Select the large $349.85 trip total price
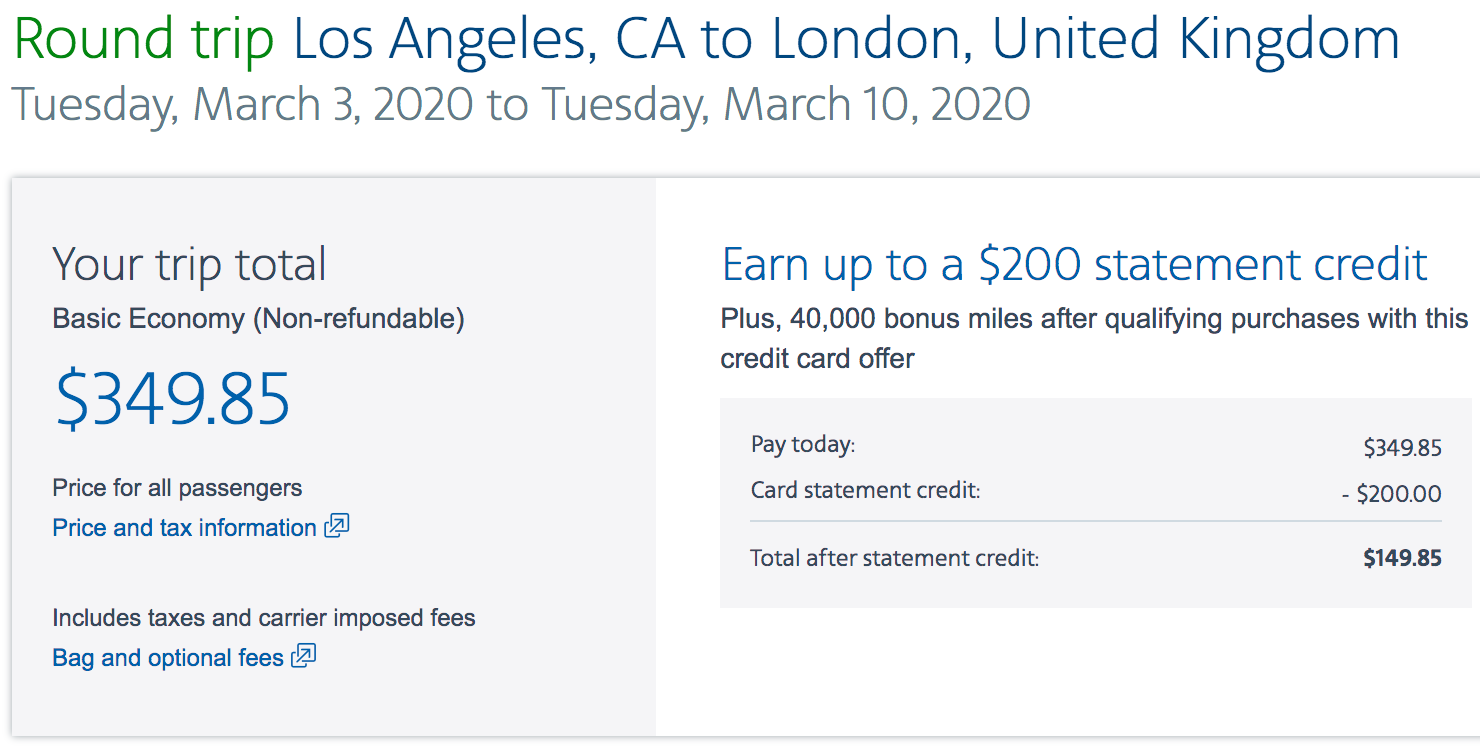Screen dimensions: 1480x752 coord(173,398)
